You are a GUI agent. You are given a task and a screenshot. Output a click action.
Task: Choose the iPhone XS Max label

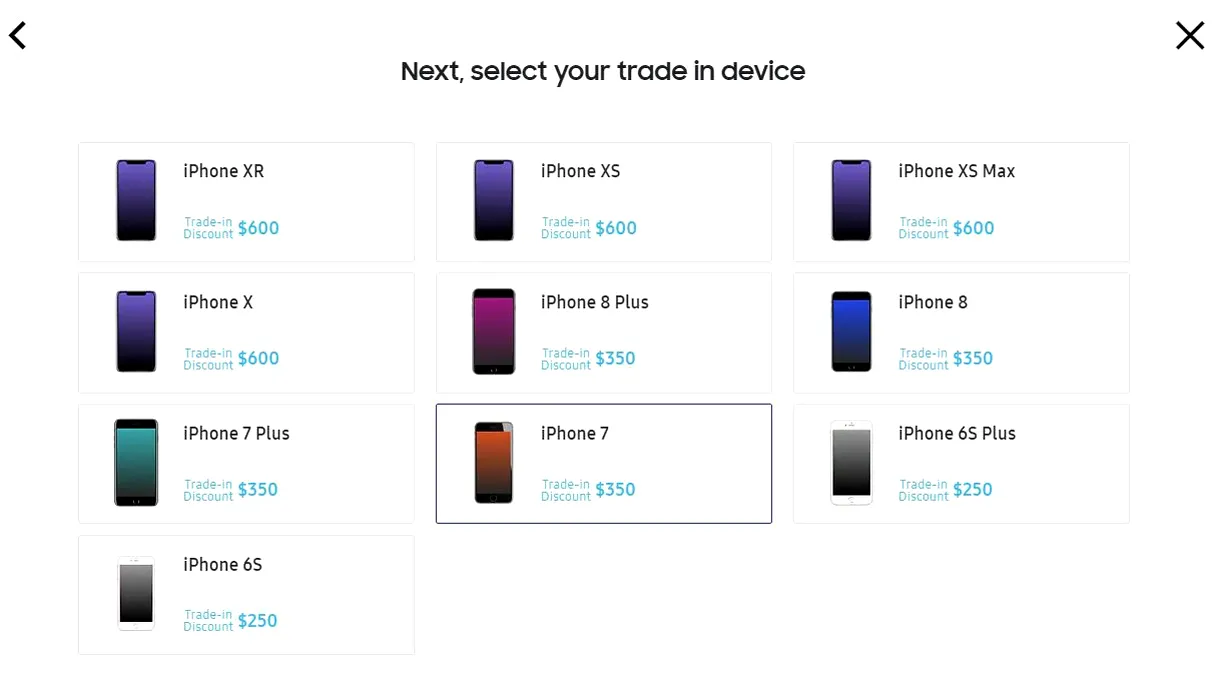(x=957, y=171)
